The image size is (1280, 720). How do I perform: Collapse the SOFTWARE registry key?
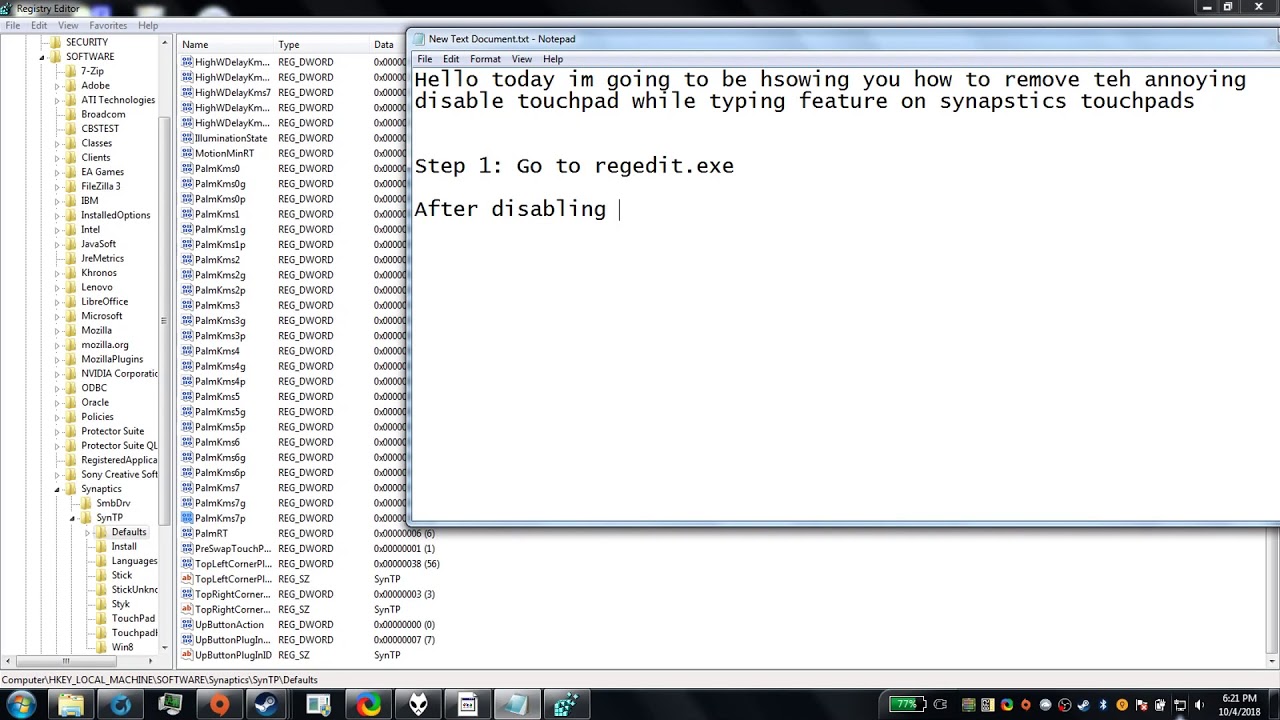pyautogui.click(x=42, y=57)
